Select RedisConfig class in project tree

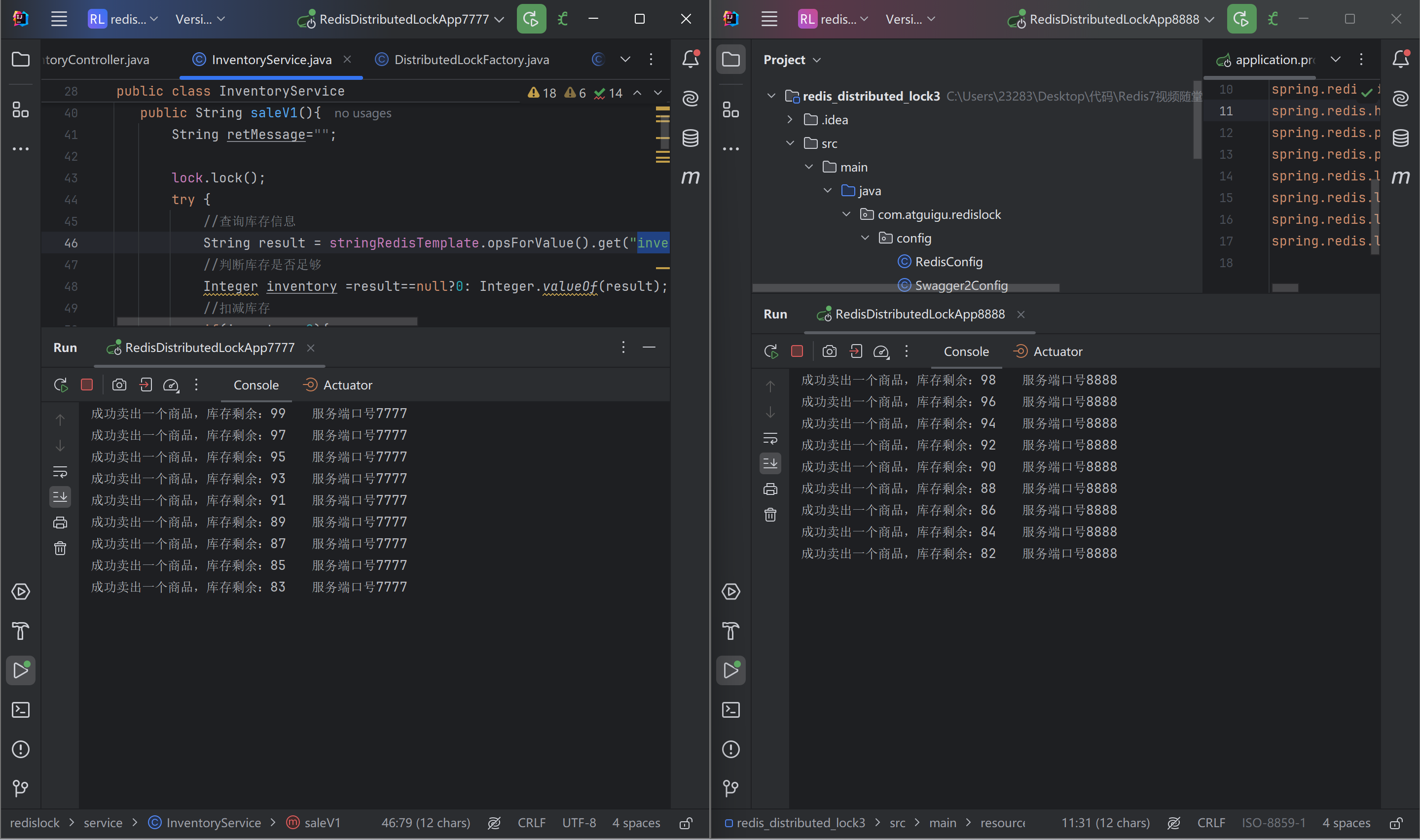pyautogui.click(x=948, y=262)
